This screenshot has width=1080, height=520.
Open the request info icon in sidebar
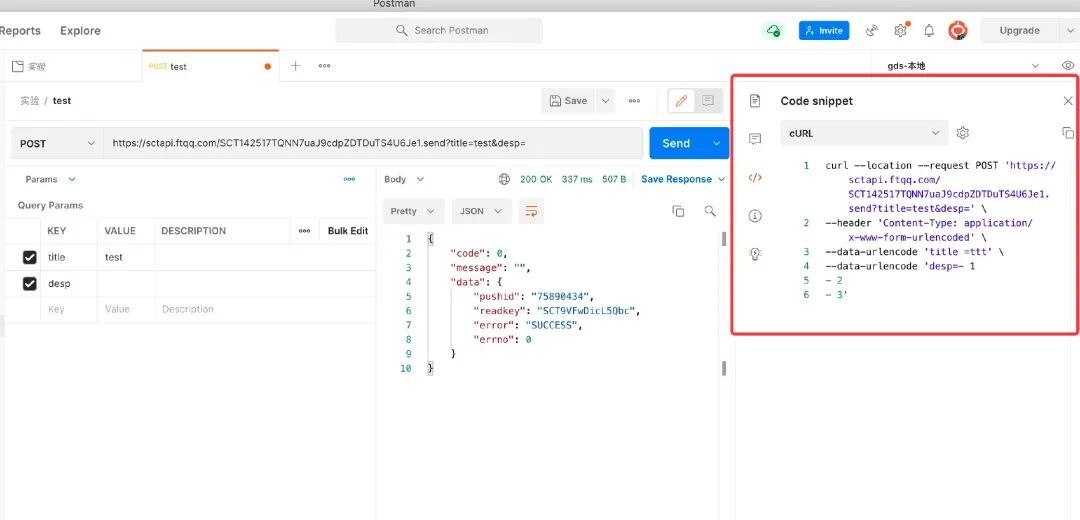[755, 216]
